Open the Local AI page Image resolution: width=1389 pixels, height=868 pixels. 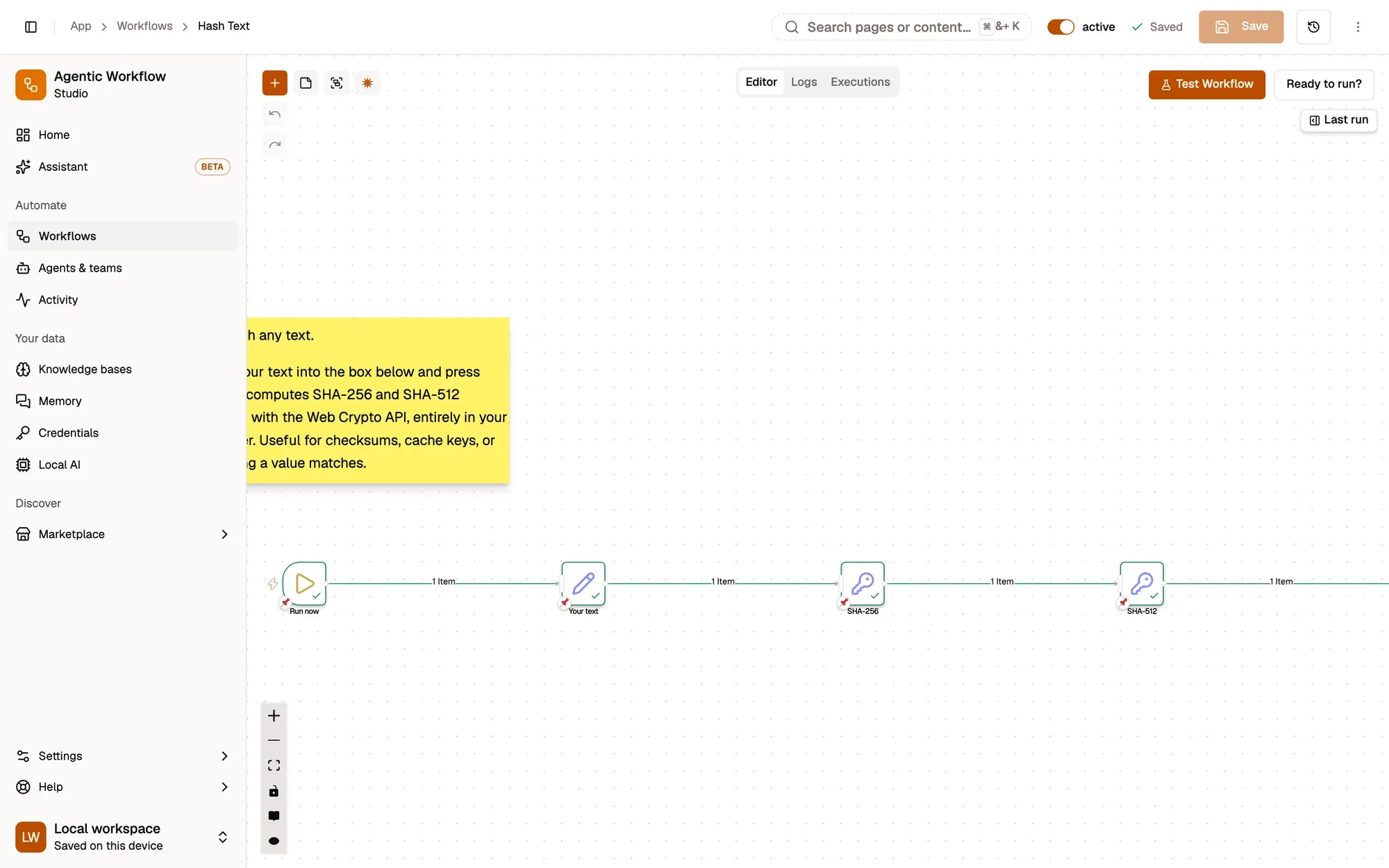tap(123, 465)
